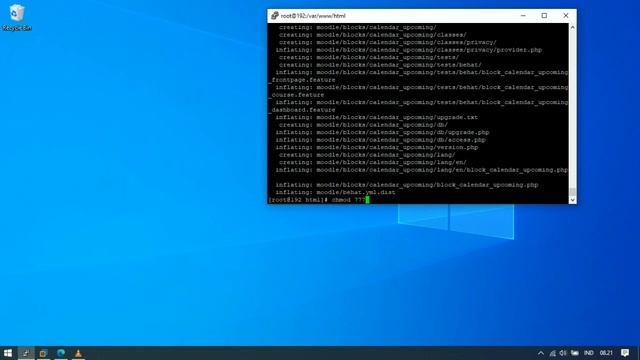Click the '_frontpage.feature' text
The height and width of the screenshot is (360, 640).
click(302, 80)
